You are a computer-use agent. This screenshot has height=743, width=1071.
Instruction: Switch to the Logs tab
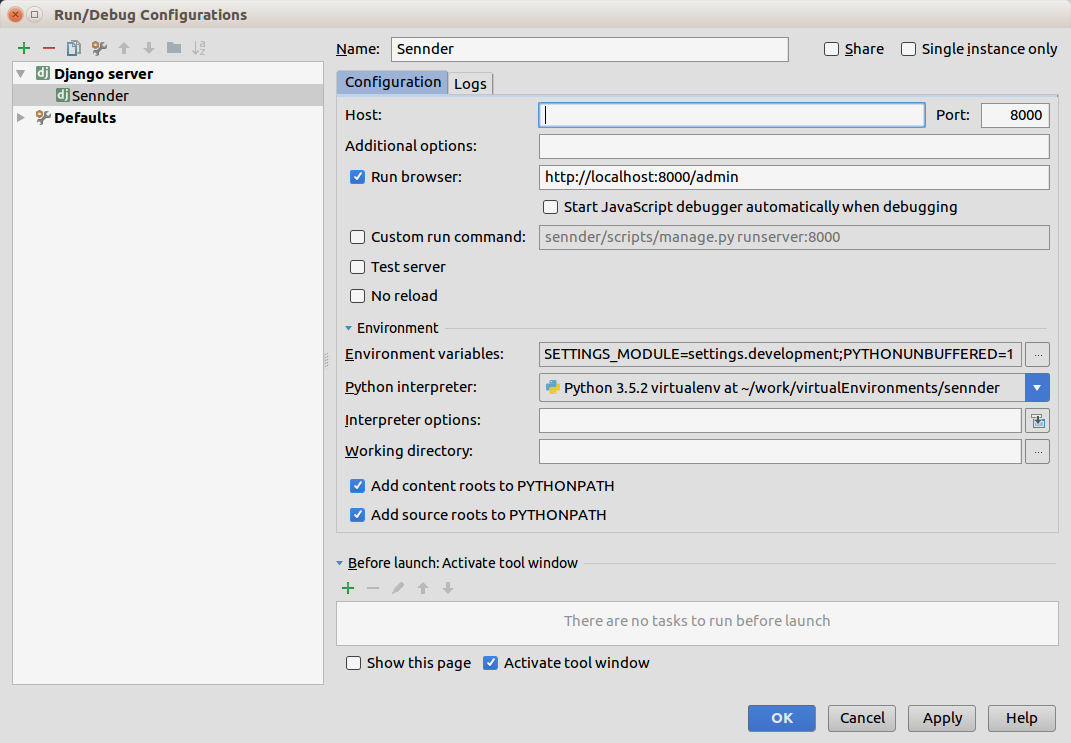coord(470,83)
